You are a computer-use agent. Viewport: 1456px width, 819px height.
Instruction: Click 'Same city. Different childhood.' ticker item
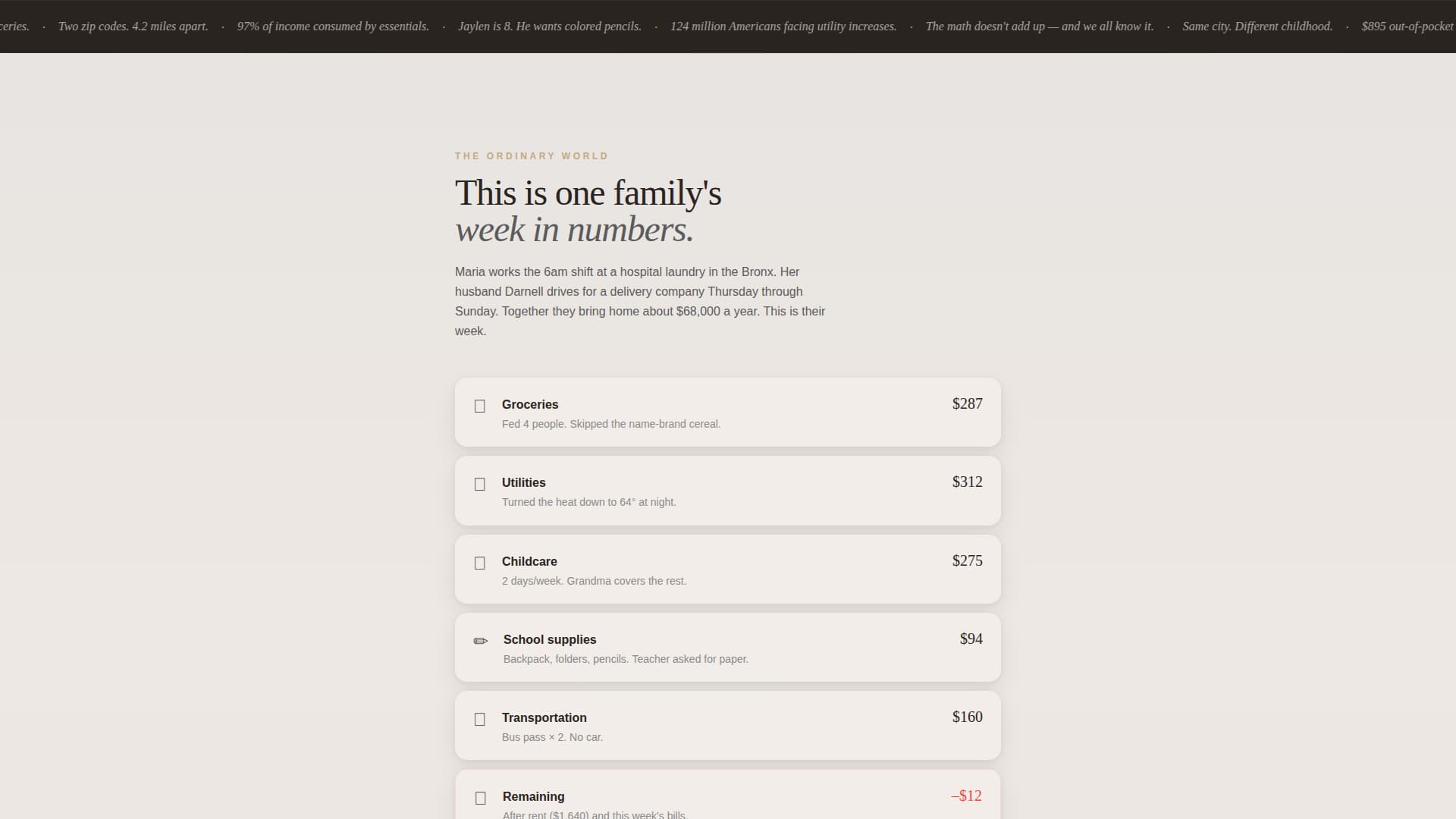point(1257,26)
